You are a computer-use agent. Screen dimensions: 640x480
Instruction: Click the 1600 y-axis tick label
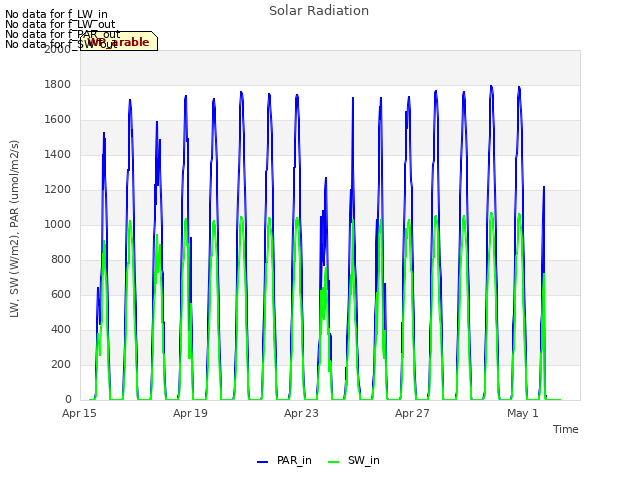click(58, 120)
